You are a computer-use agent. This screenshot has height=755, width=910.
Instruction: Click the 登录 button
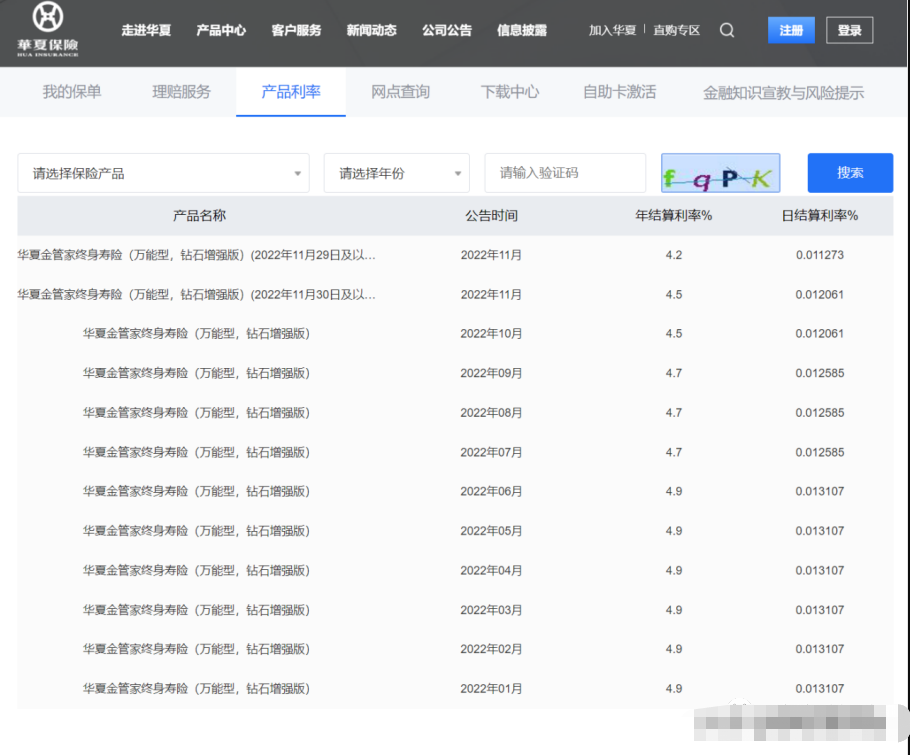click(x=850, y=30)
